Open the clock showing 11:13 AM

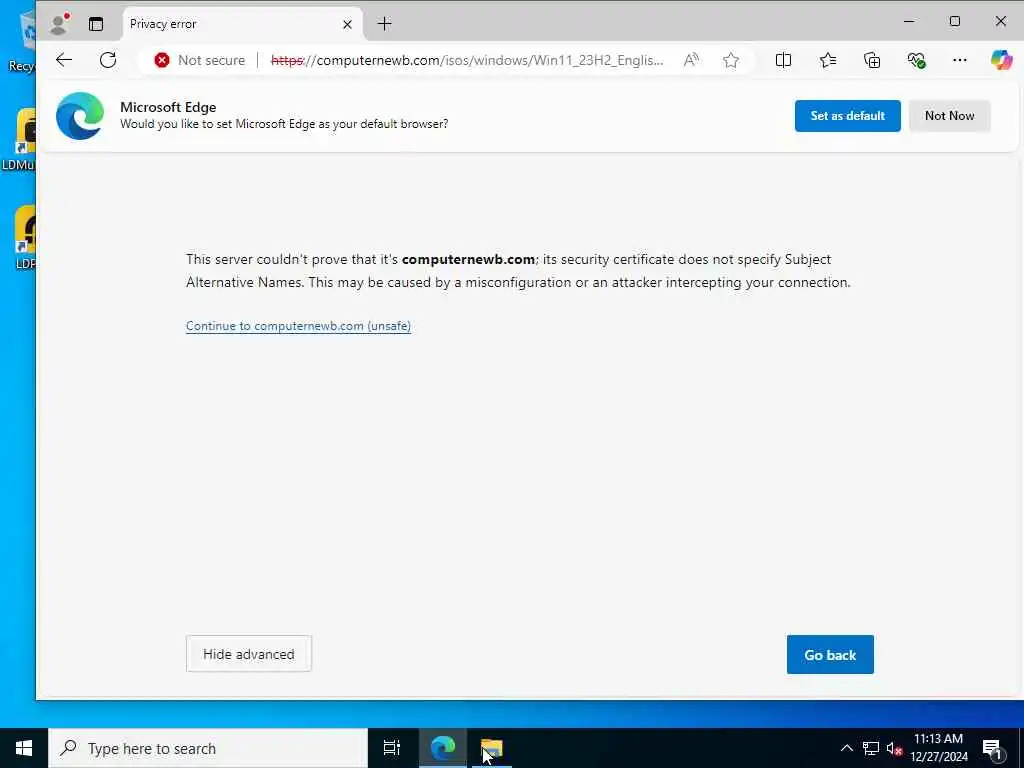pyautogui.click(x=938, y=748)
